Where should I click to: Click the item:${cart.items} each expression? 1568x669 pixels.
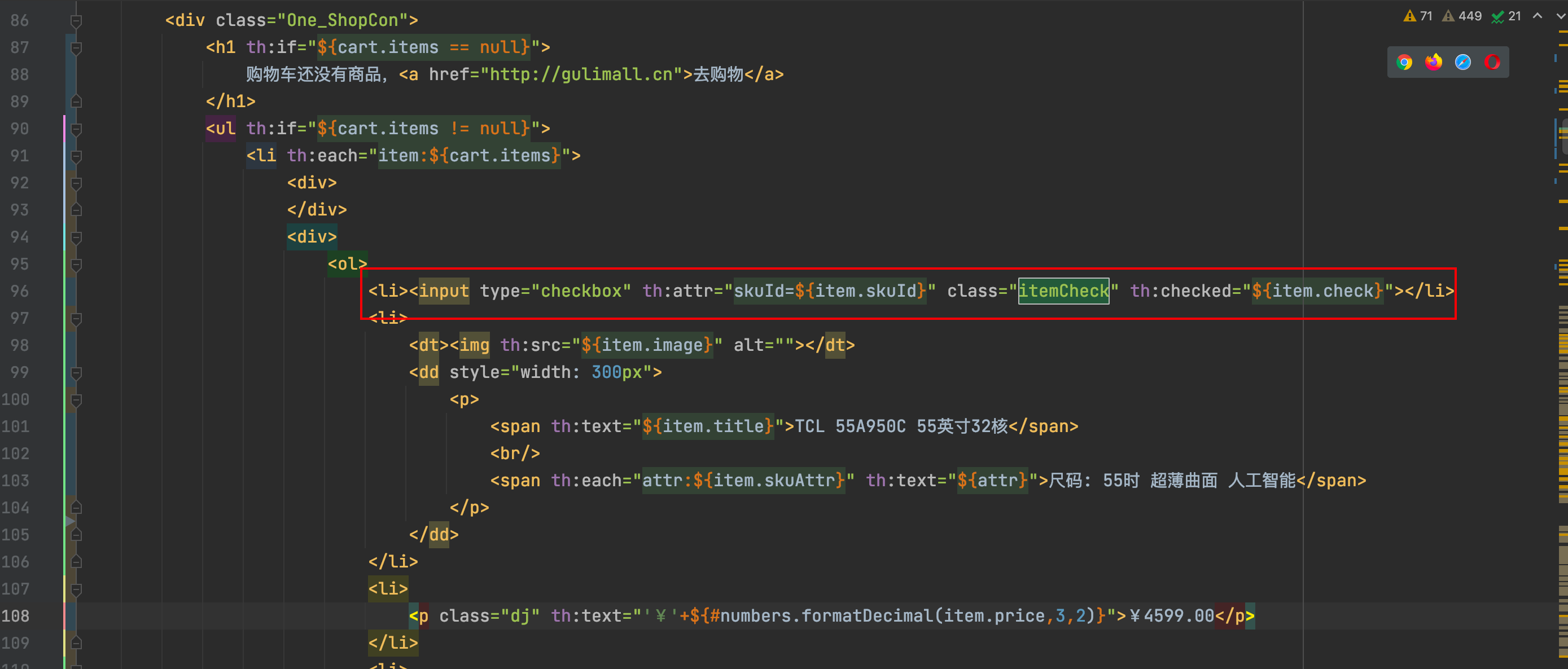(x=468, y=156)
